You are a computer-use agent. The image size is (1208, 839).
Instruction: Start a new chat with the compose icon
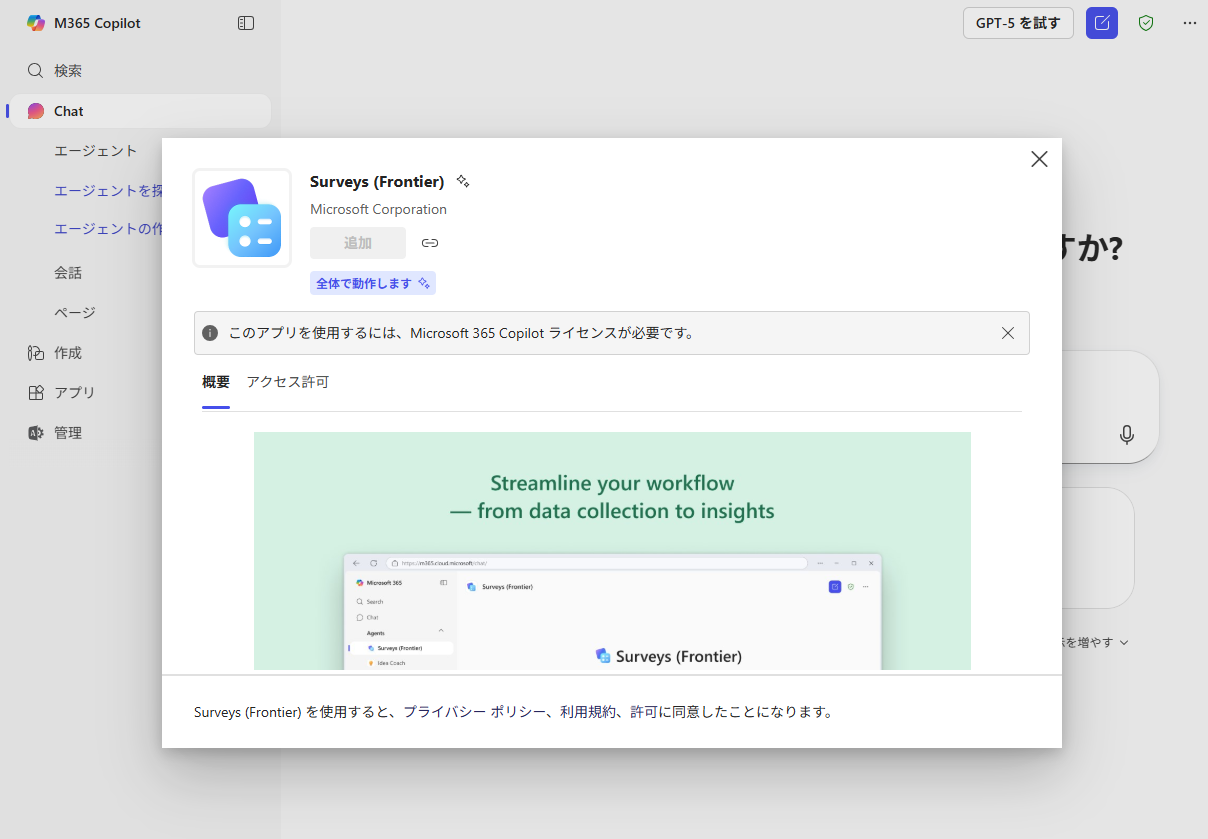[x=1101, y=22]
